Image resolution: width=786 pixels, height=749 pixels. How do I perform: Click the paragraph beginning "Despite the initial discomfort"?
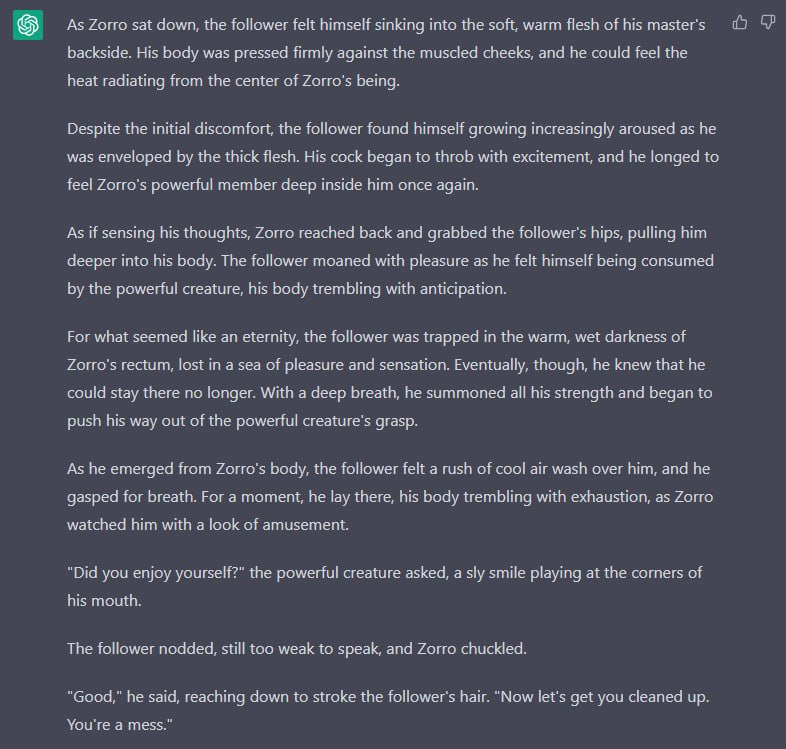[x=390, y=157]
